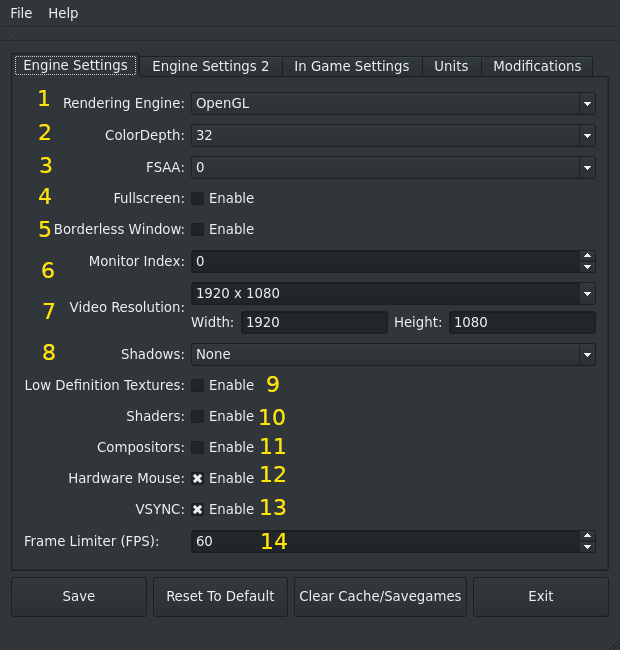Disable the Hardware Mouse checkbox
This screenshot has height=650, width=620.
(x=198, y=478)
